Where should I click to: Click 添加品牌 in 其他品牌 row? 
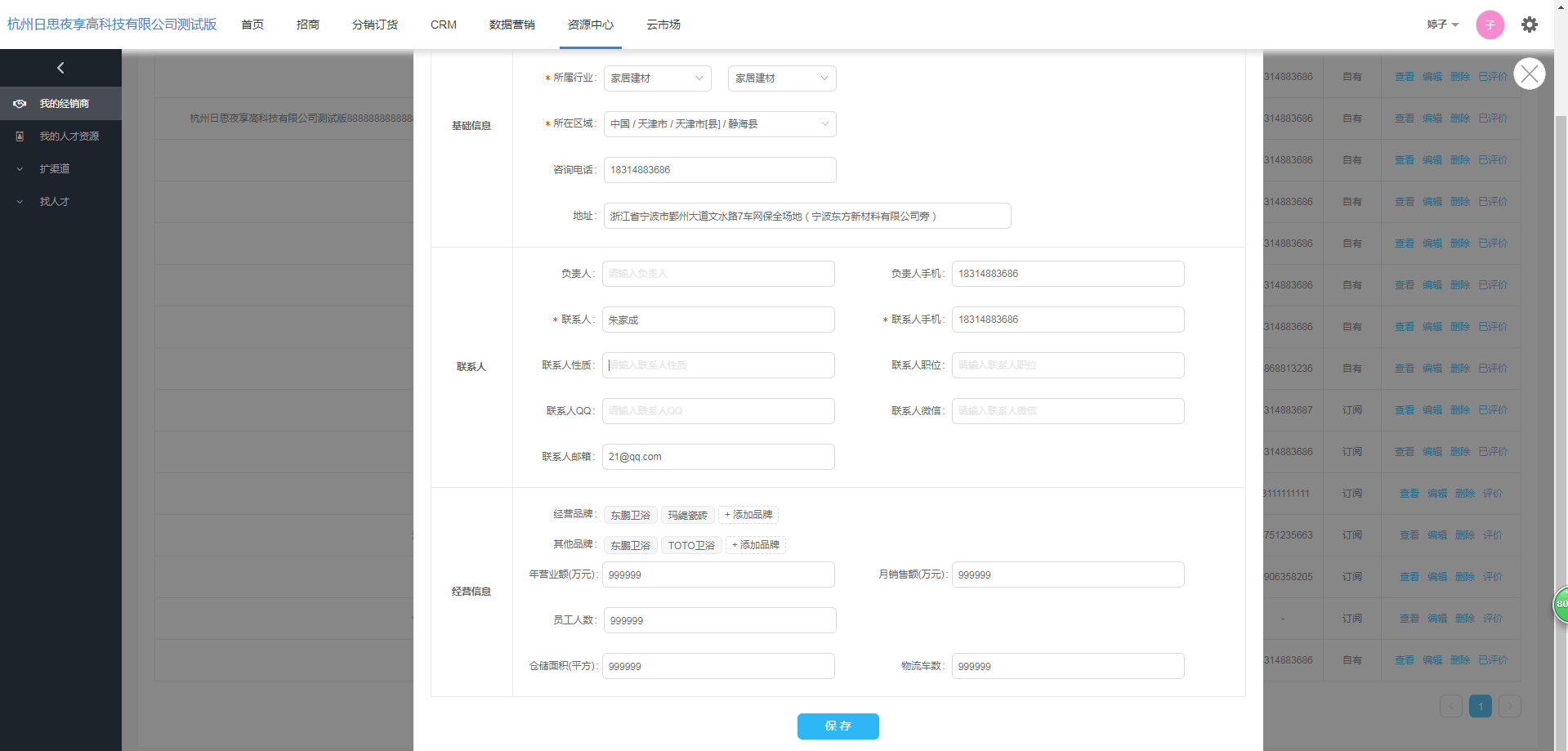click(x=756, y=545)
